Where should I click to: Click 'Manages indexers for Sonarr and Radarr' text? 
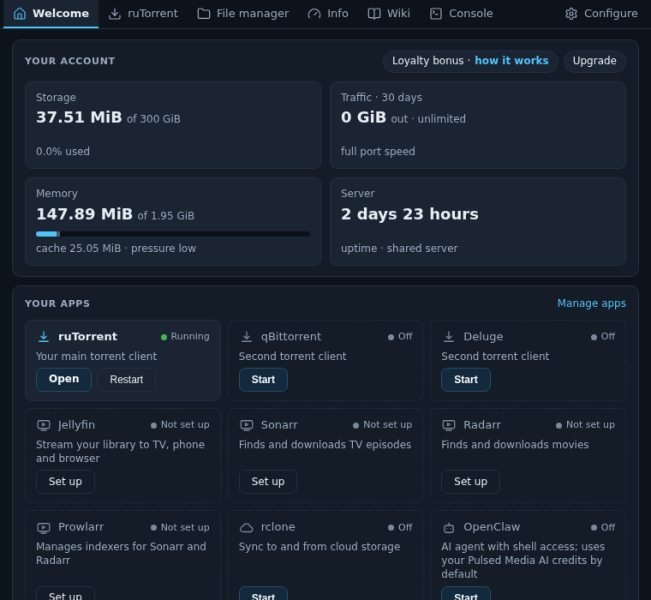click(121, 553)
